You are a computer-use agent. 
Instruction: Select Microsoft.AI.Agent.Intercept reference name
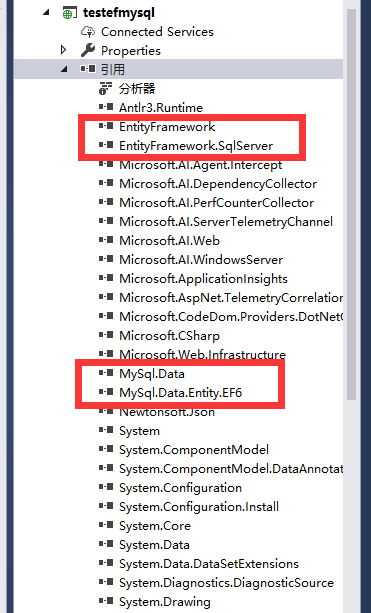tap(200, 165)
